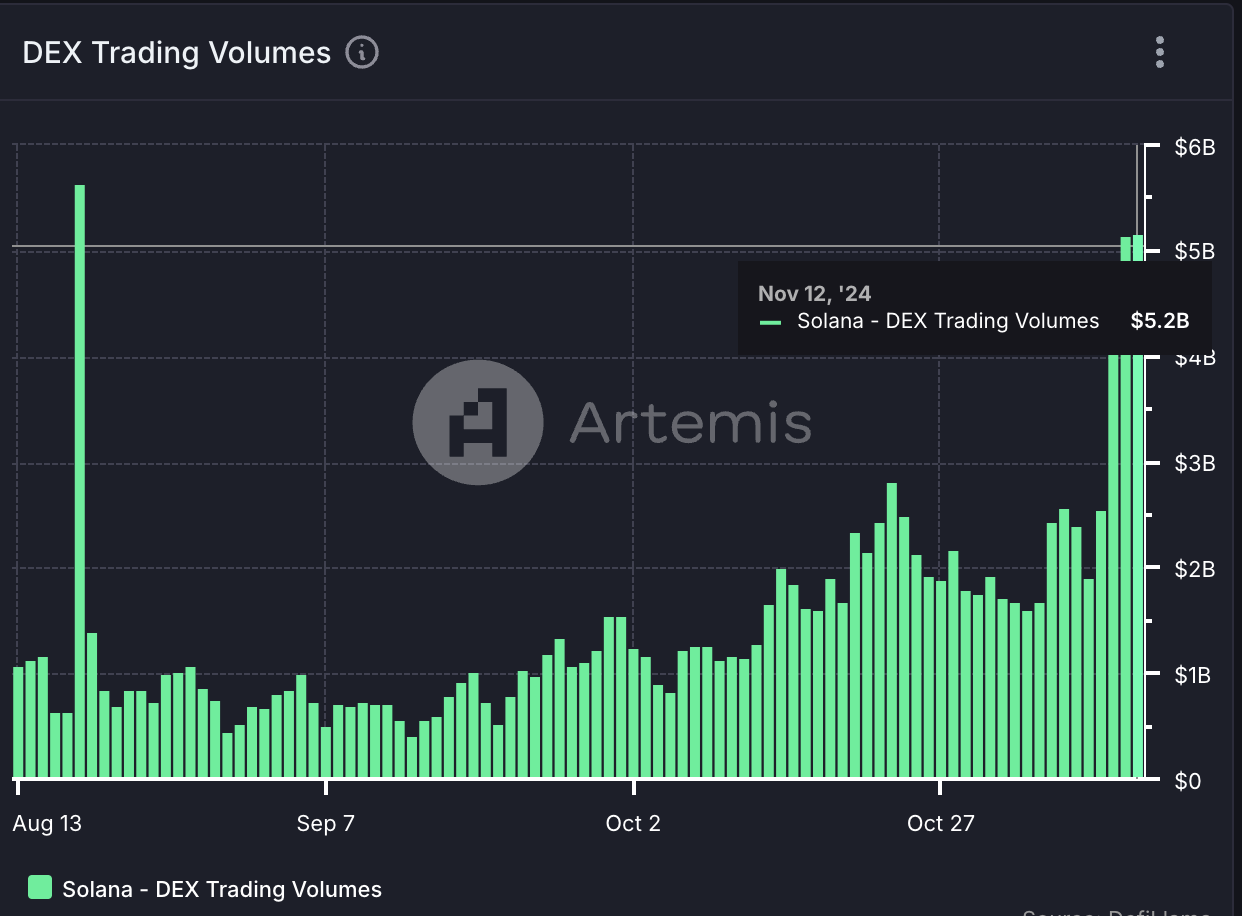The height and width of the screenshot is (916, 1242).
Task: Click the Artemis watermark logo icon
Action: pyautogui.click(x=477, y=423)
